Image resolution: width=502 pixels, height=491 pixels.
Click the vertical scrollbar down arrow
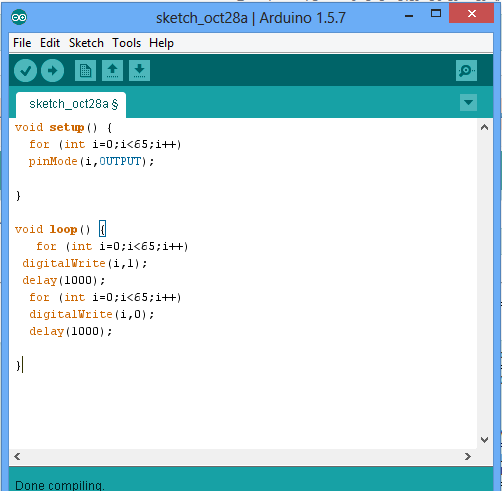(x=485, y=440)
